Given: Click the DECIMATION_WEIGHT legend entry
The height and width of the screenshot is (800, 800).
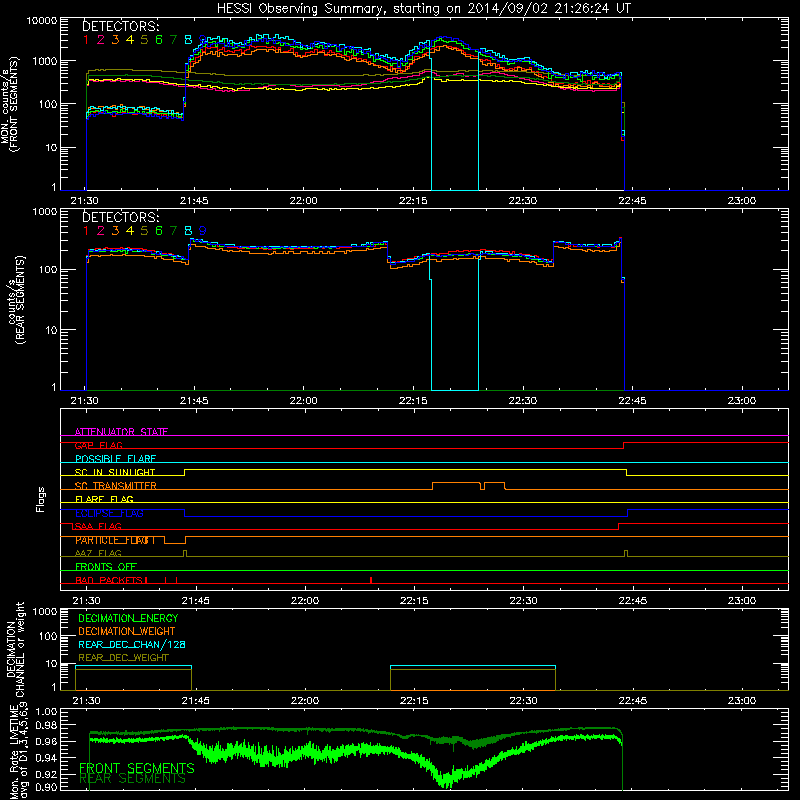Looking at the screenshot, I should (127, 631).
